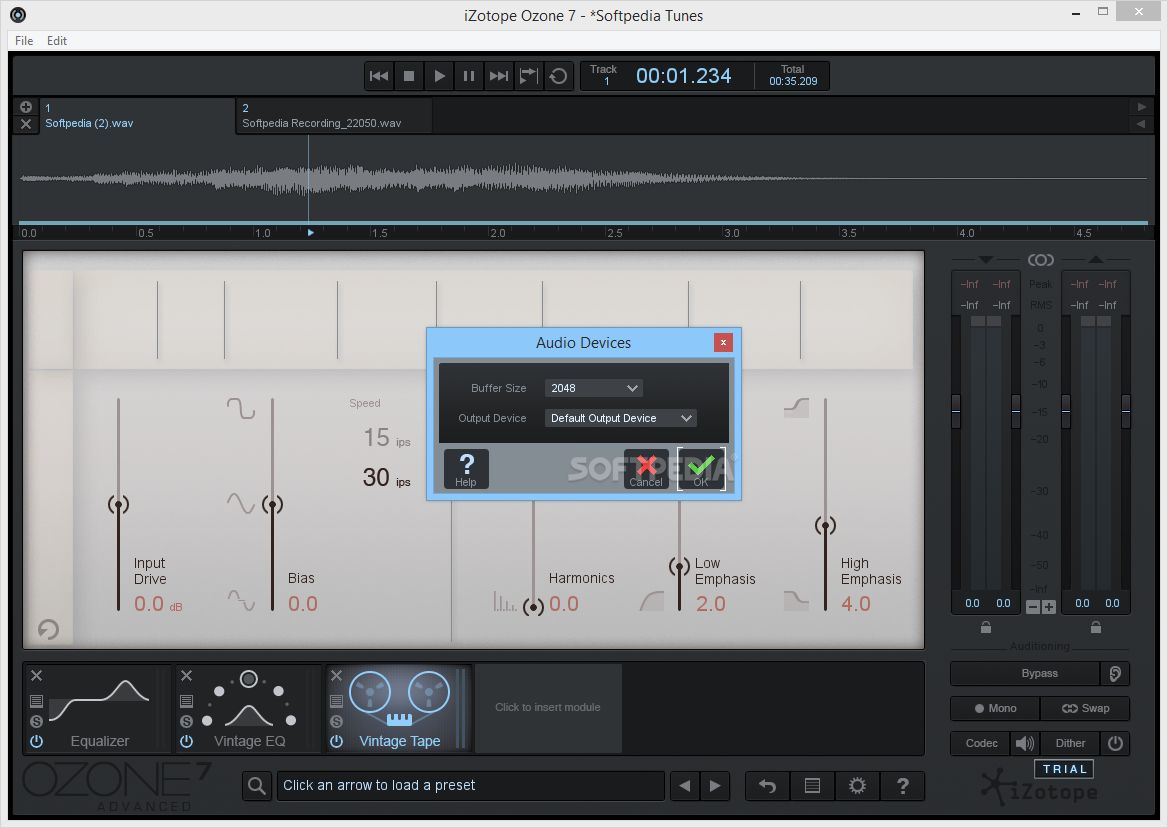Click the ear icon next to Bypass

point(1115,673)
